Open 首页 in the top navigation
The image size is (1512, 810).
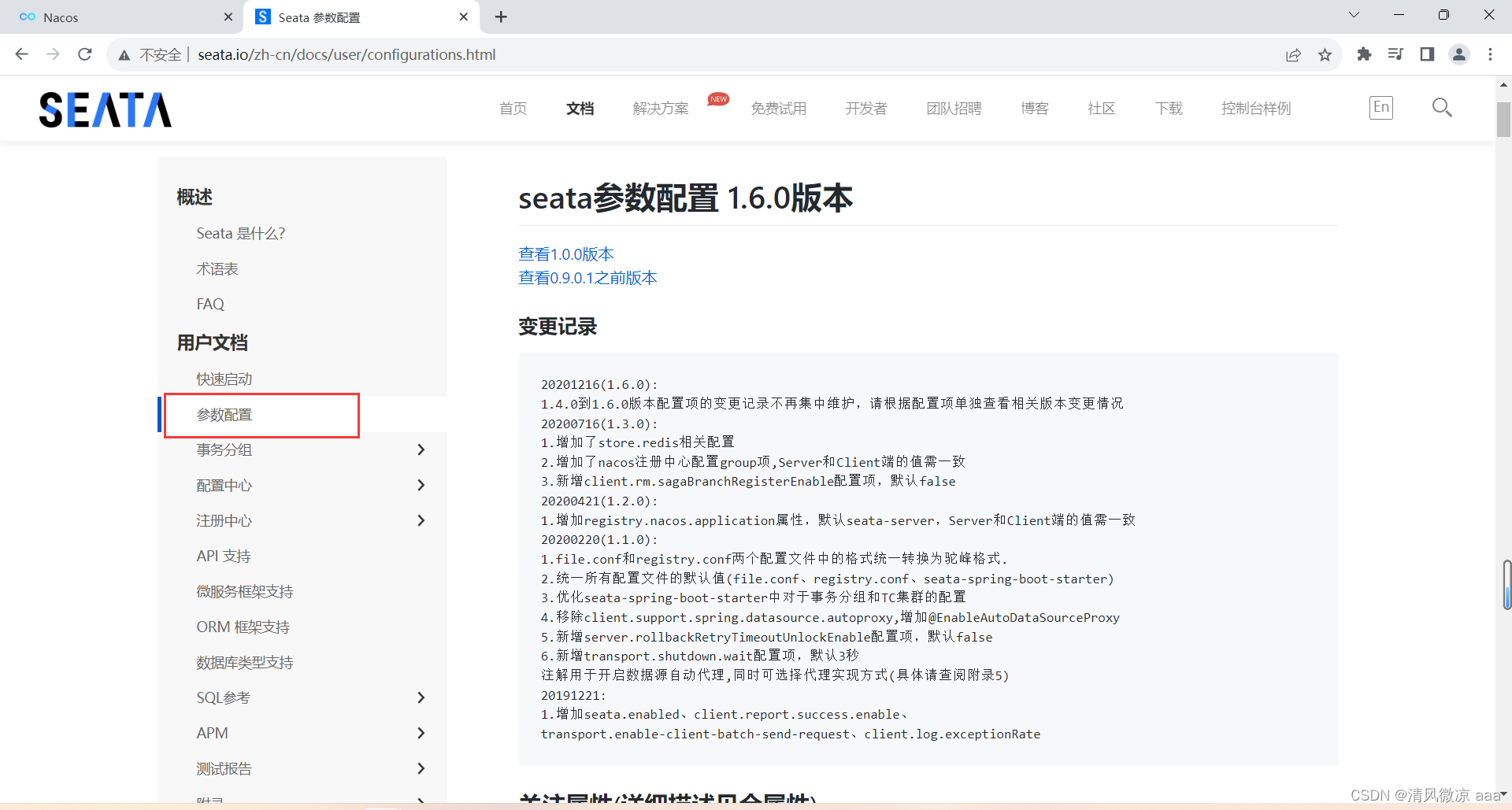coord(513,109)
